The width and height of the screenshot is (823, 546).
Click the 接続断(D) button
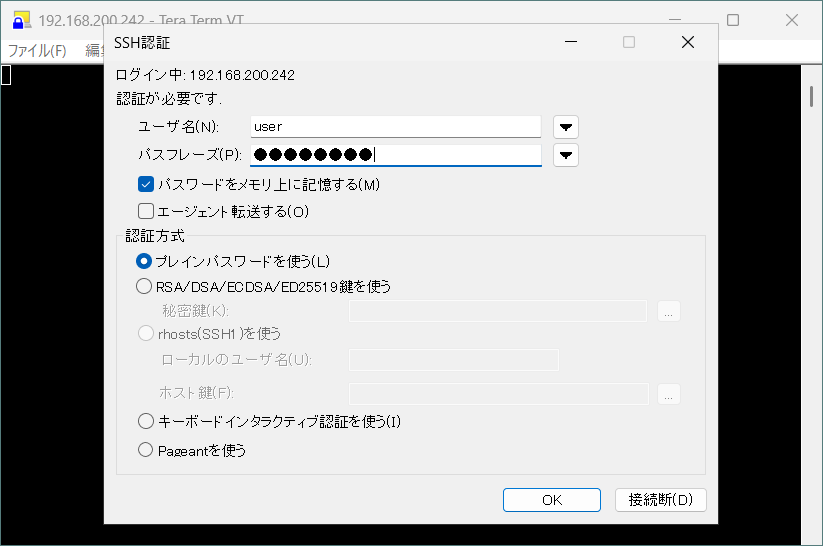(661, 500)
